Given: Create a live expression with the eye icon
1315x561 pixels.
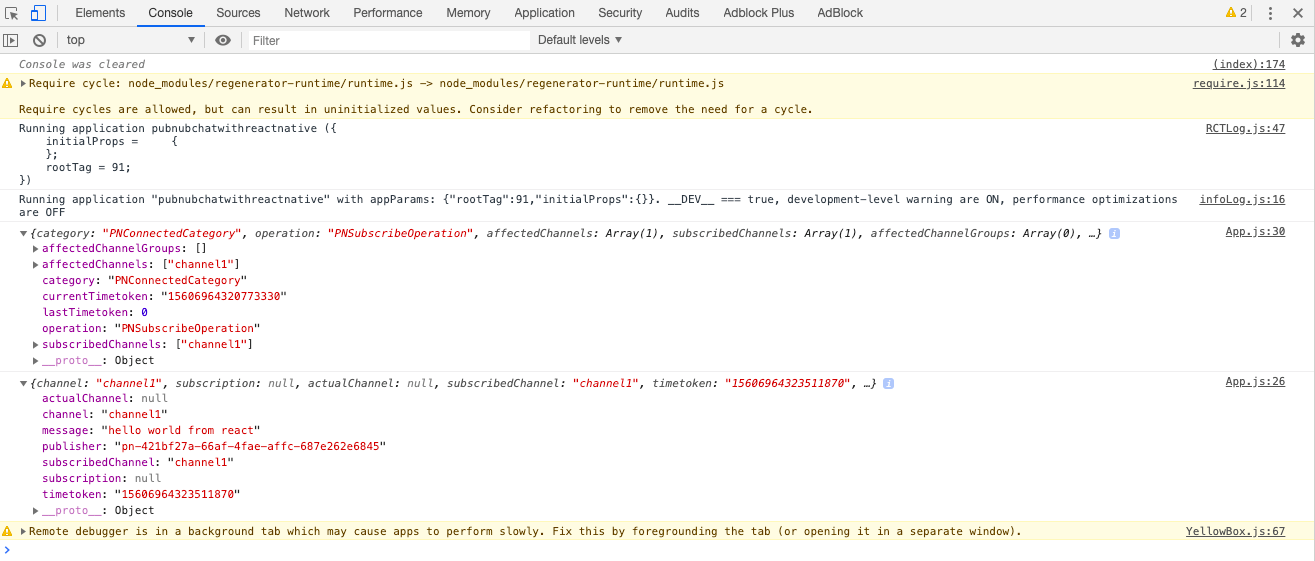Looking at the screenshot, I should [x=222, y=40].
